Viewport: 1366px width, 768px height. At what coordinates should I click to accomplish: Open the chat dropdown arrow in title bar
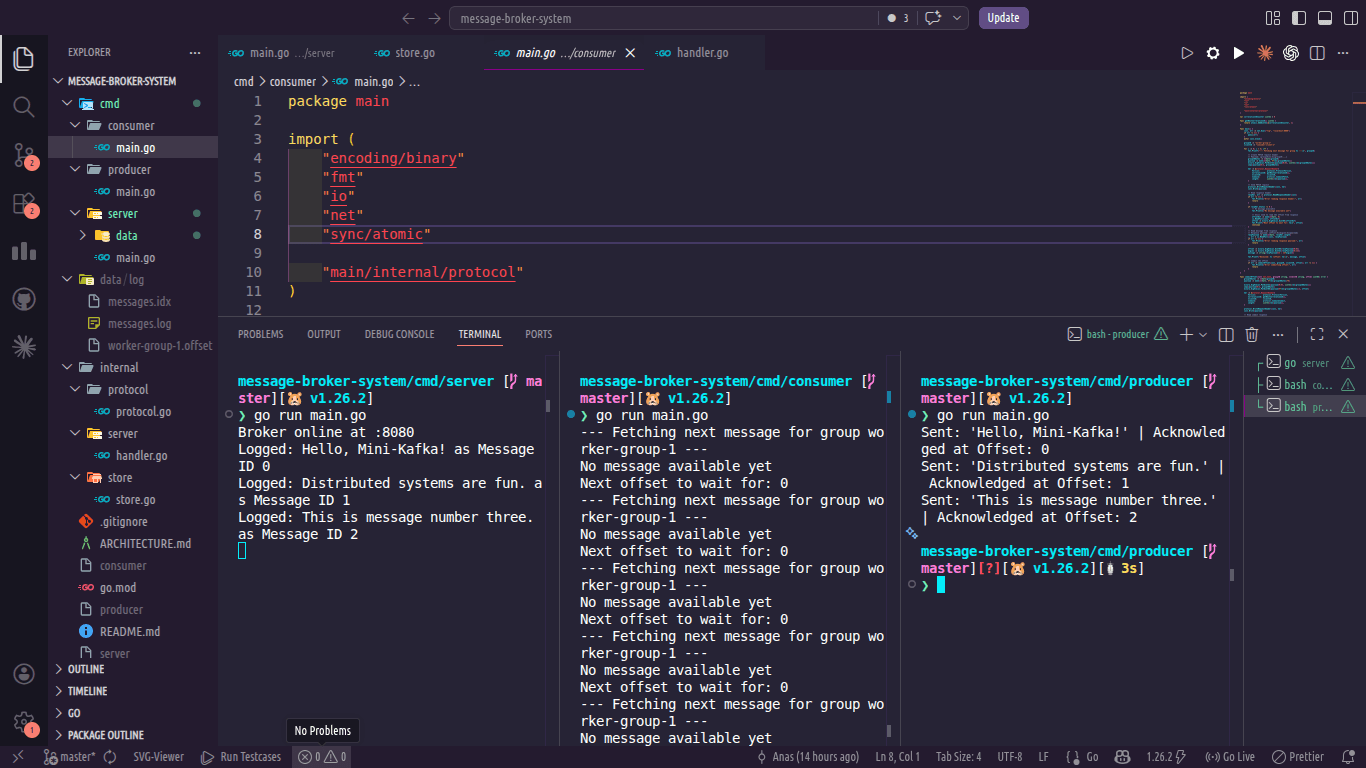(x=958, y=18)
